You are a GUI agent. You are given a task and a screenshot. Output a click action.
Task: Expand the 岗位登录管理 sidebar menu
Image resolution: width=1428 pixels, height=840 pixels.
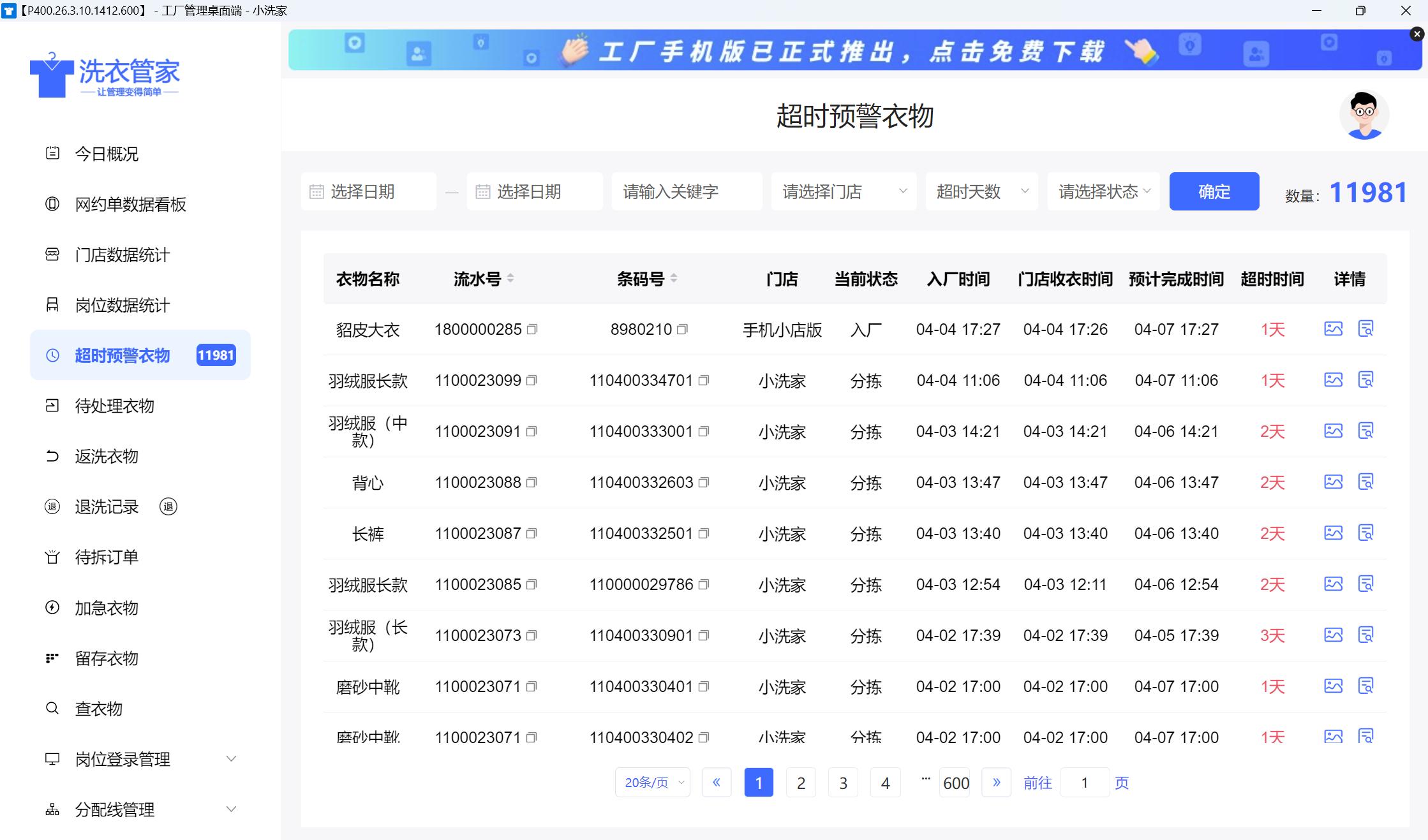pos(140,759)
